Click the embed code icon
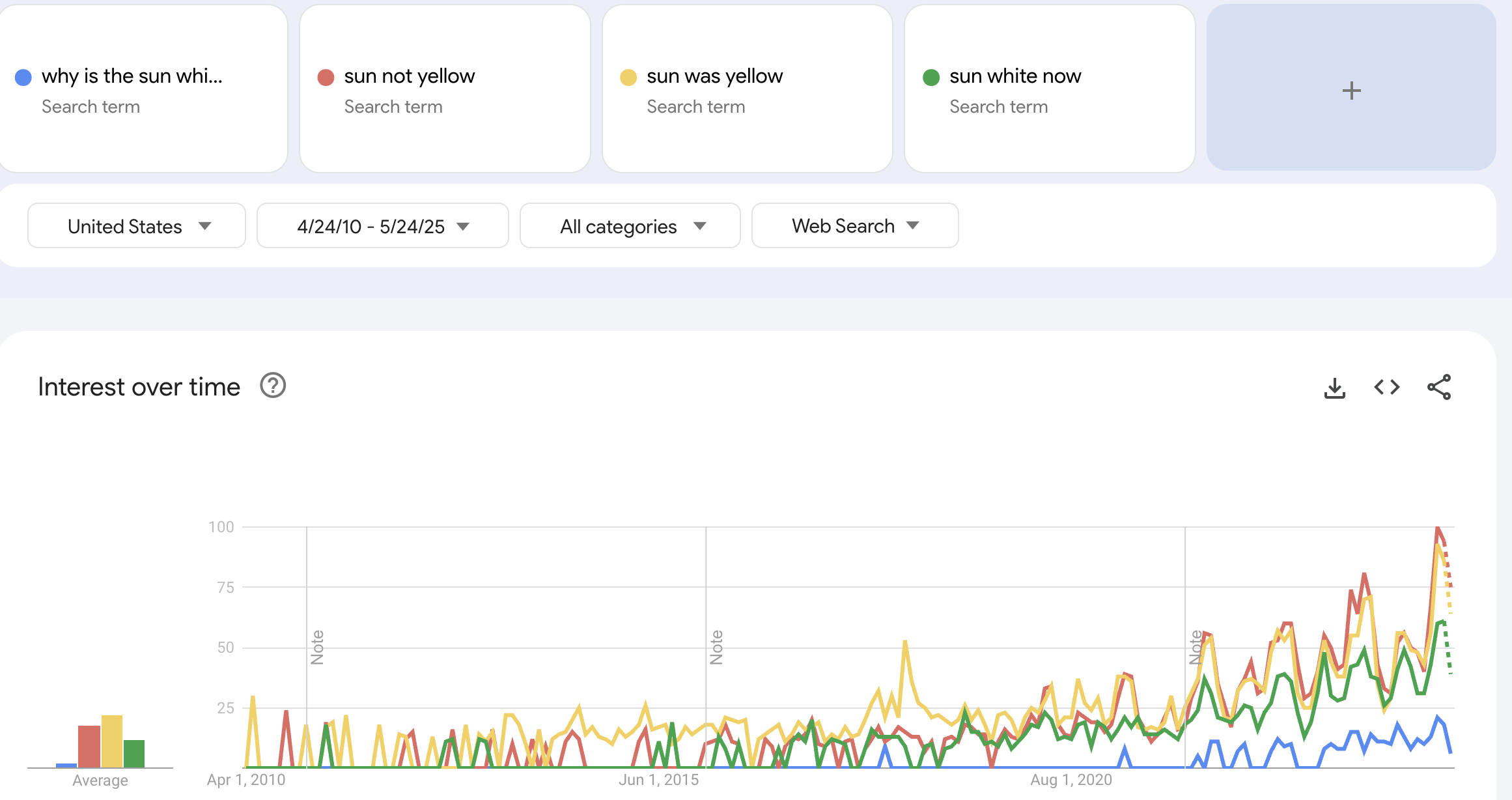The width and height of the screenshot is (1512, 800). (1386, 388)
